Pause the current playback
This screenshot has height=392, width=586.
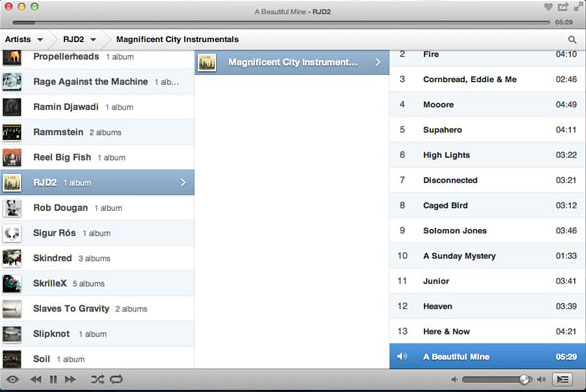(x=53, y=379)
